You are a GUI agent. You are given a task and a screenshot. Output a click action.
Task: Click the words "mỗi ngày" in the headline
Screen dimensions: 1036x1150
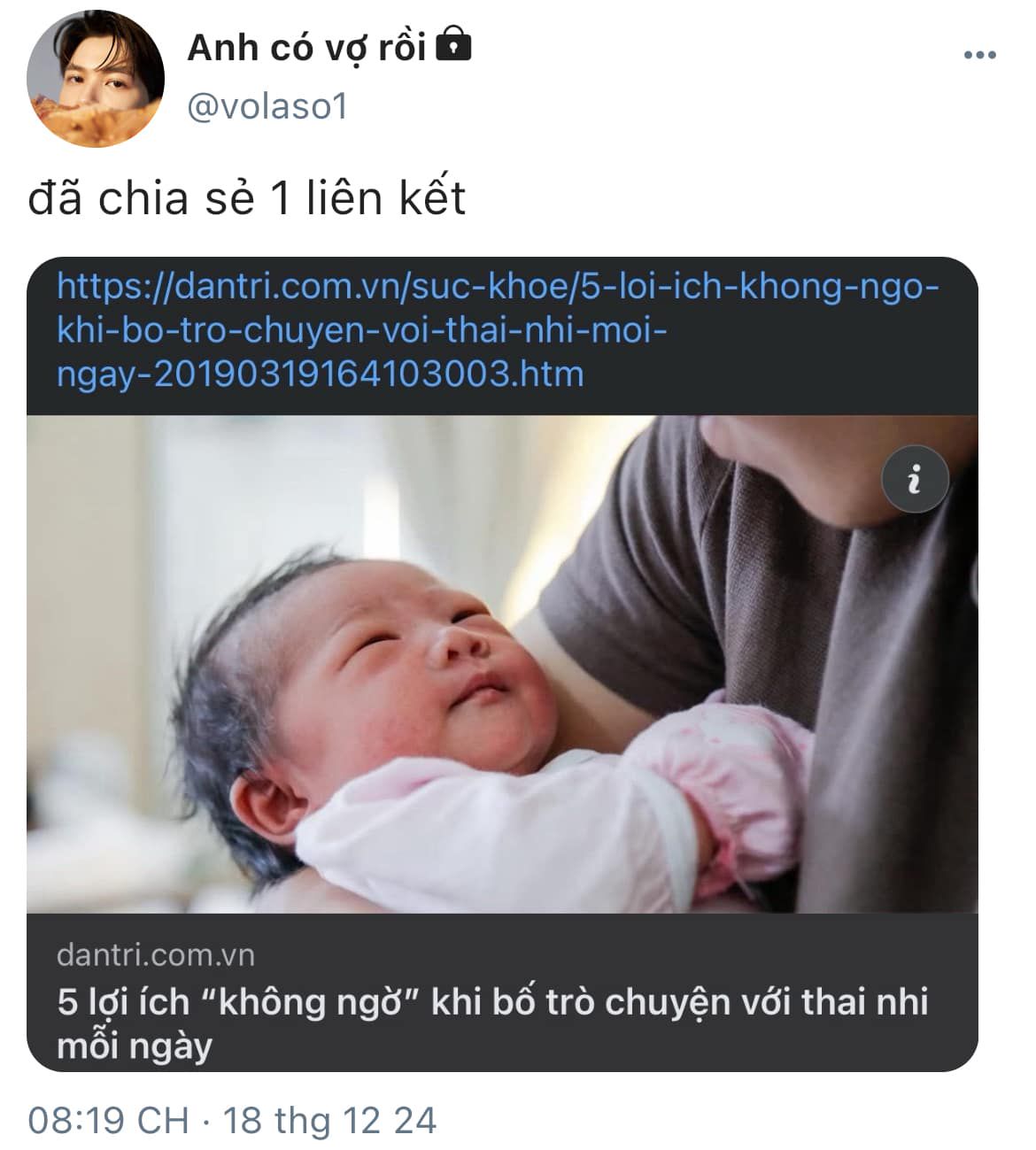click(135, 1046)
